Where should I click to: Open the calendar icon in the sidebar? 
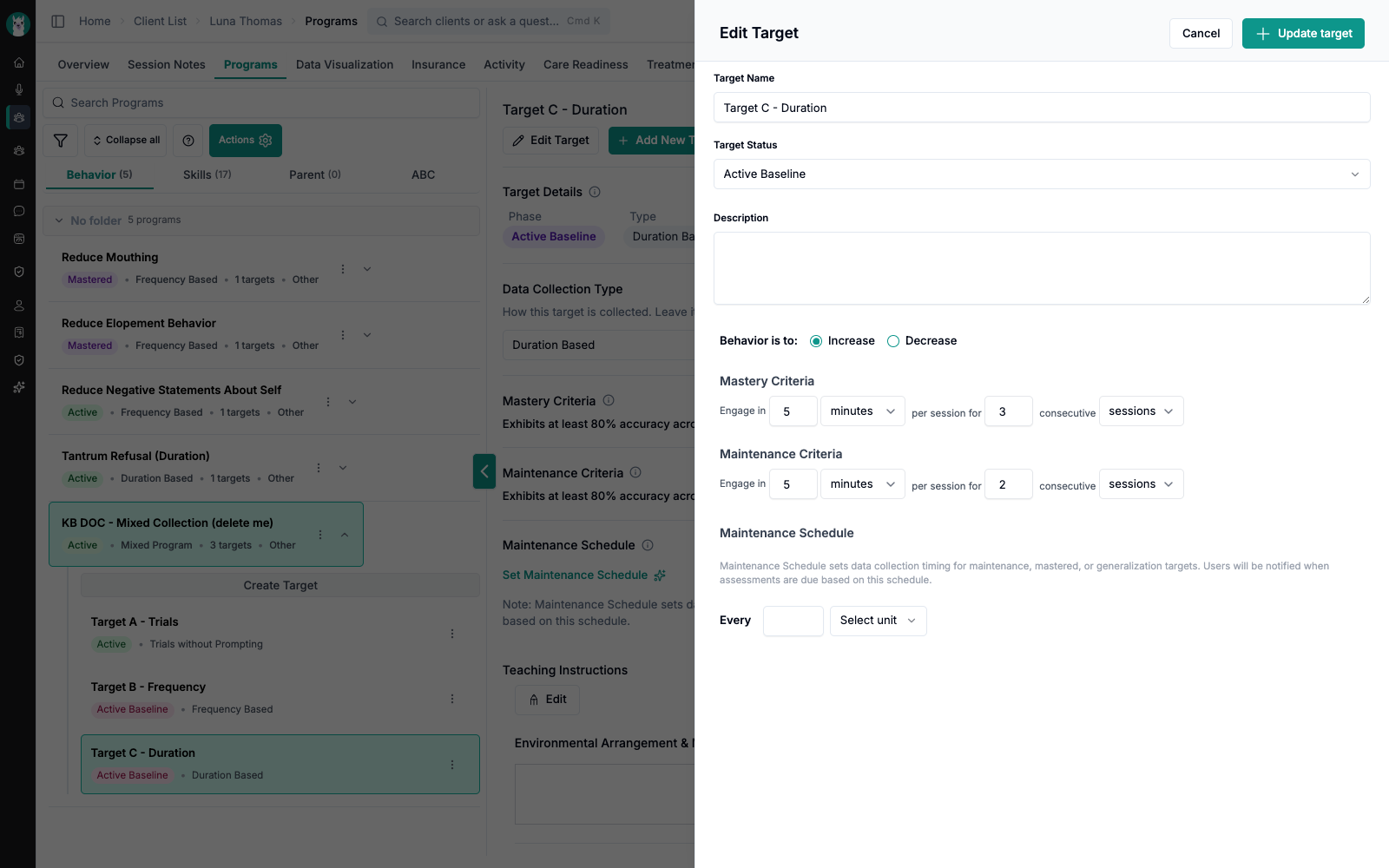click(x=18, y=184)
